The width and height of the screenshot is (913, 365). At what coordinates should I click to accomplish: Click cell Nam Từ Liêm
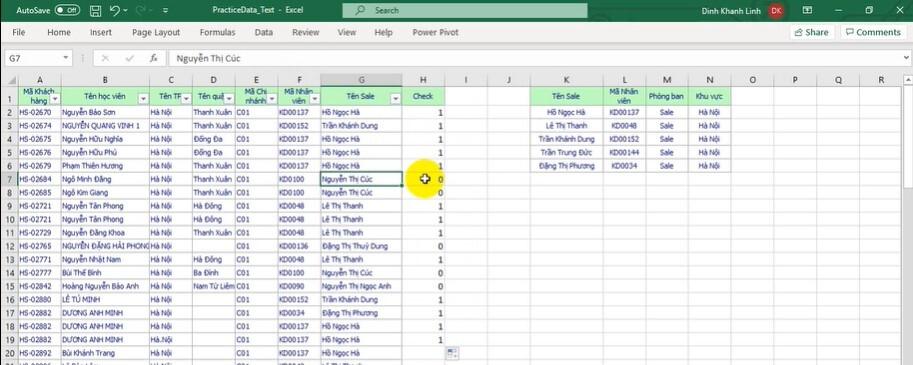pos(214,286)
